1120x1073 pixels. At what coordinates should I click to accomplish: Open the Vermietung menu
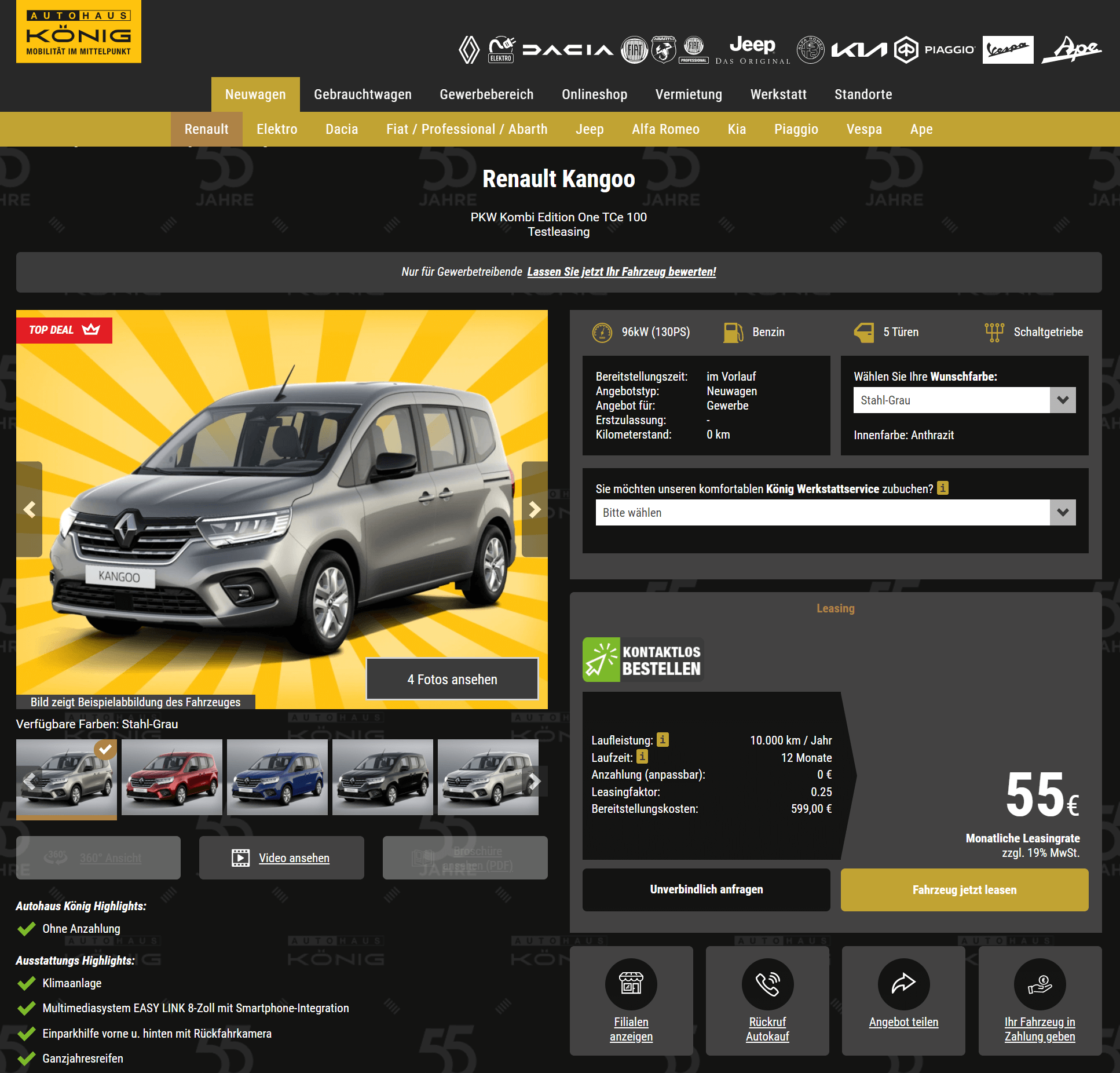[x=689, y=94]
